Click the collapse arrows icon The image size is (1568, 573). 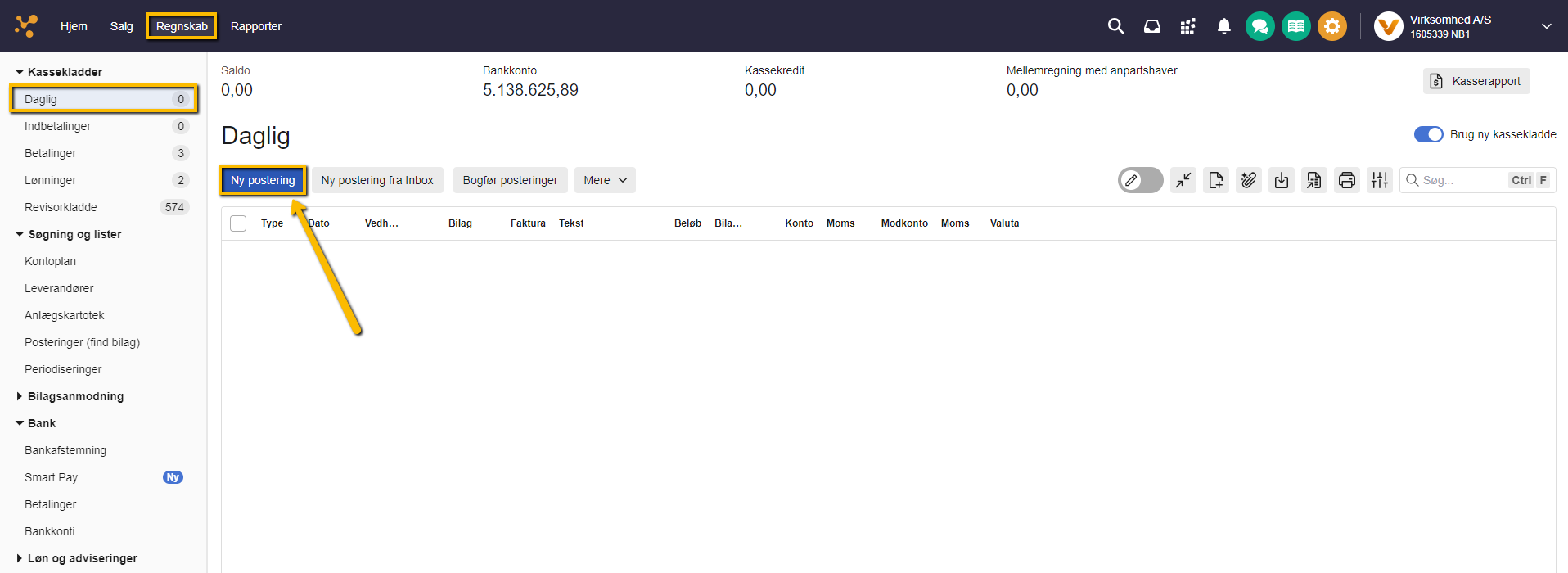click(1183, 180)
